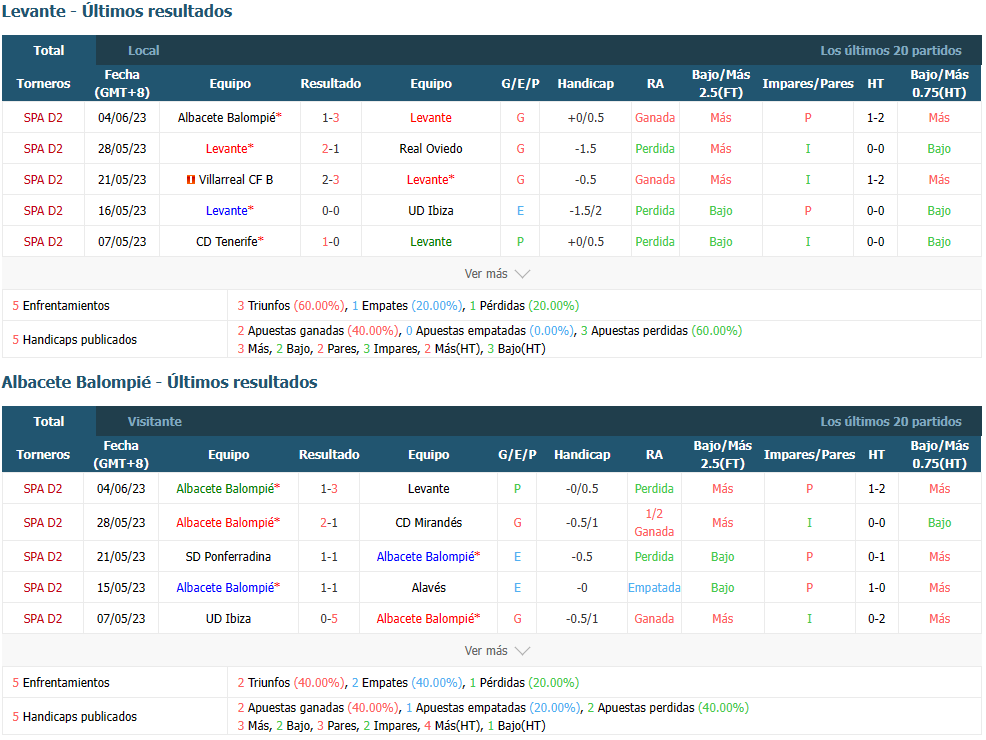
Task: Click the Fecha (GMT+8) header in Levante table
Action: (122, 84)
